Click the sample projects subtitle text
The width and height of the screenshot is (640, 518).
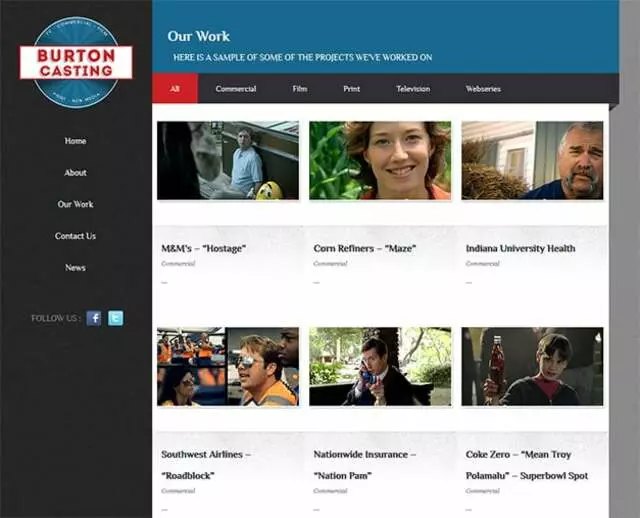click(x=302, y=57)
